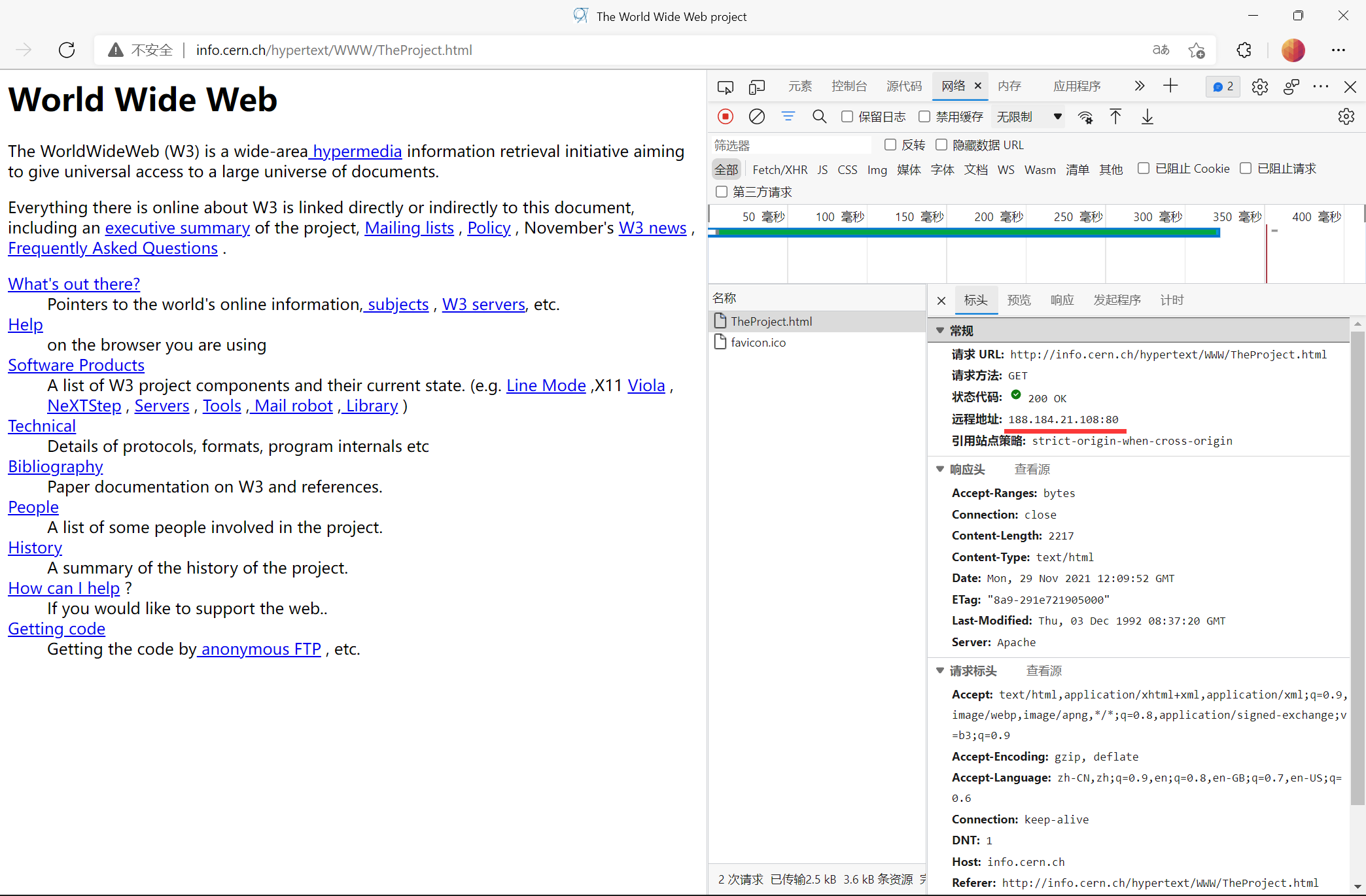The width and height of the screenshot is (1366, 896).
Task: Click the executive summary link
Action: point(177,228)
